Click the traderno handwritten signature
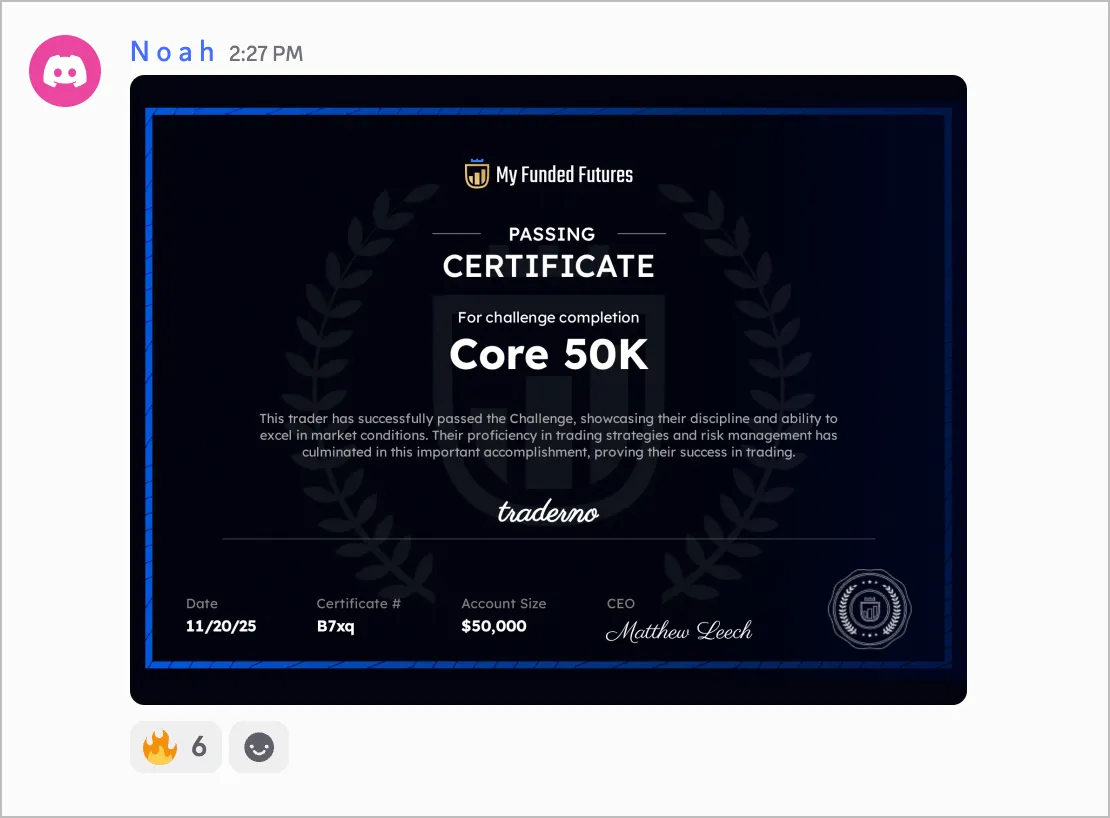1110x818 pixels. click(x=548, y=511)
